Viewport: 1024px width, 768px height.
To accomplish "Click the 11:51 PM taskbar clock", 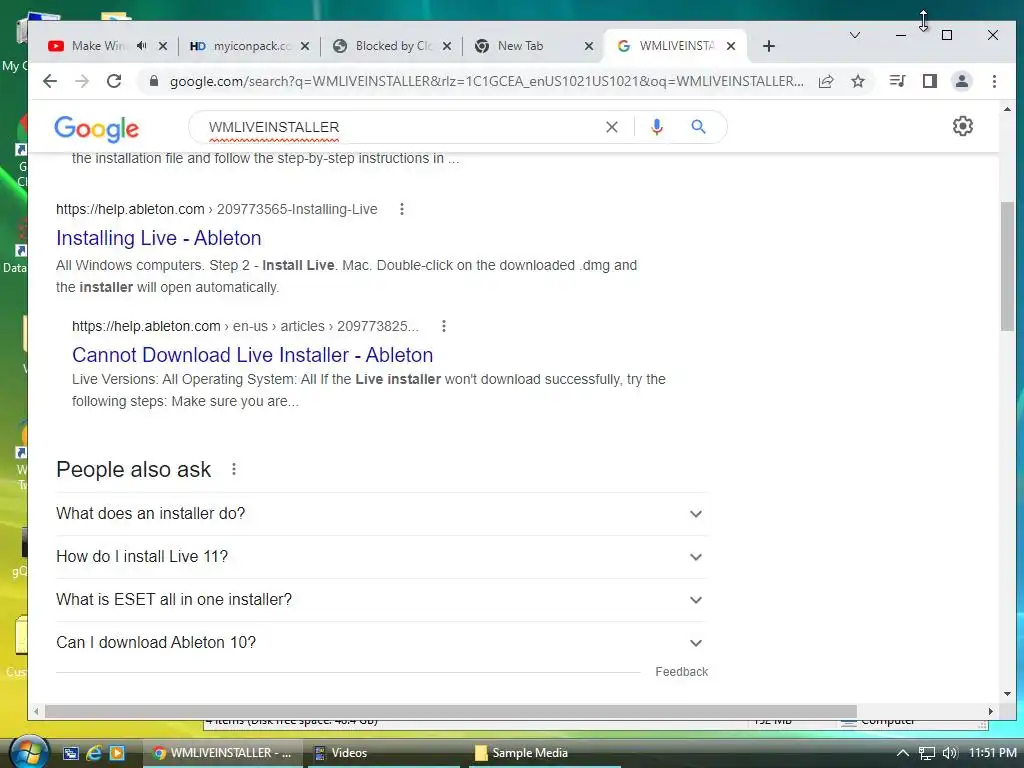I will point(993,753).
